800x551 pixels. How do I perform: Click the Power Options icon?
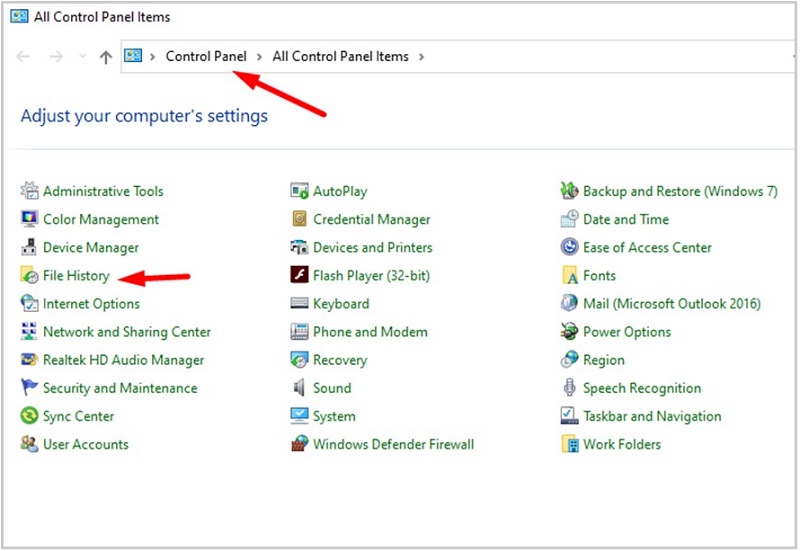569,332
